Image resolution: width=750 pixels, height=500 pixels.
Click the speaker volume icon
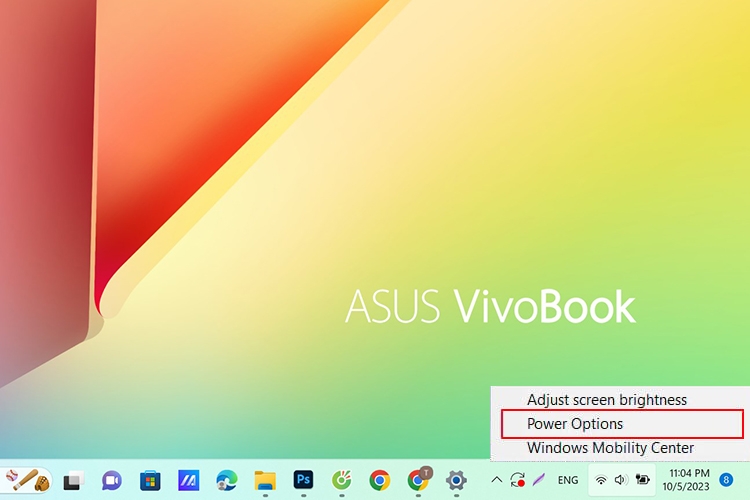pyautogui.click(x=621, y=479)
